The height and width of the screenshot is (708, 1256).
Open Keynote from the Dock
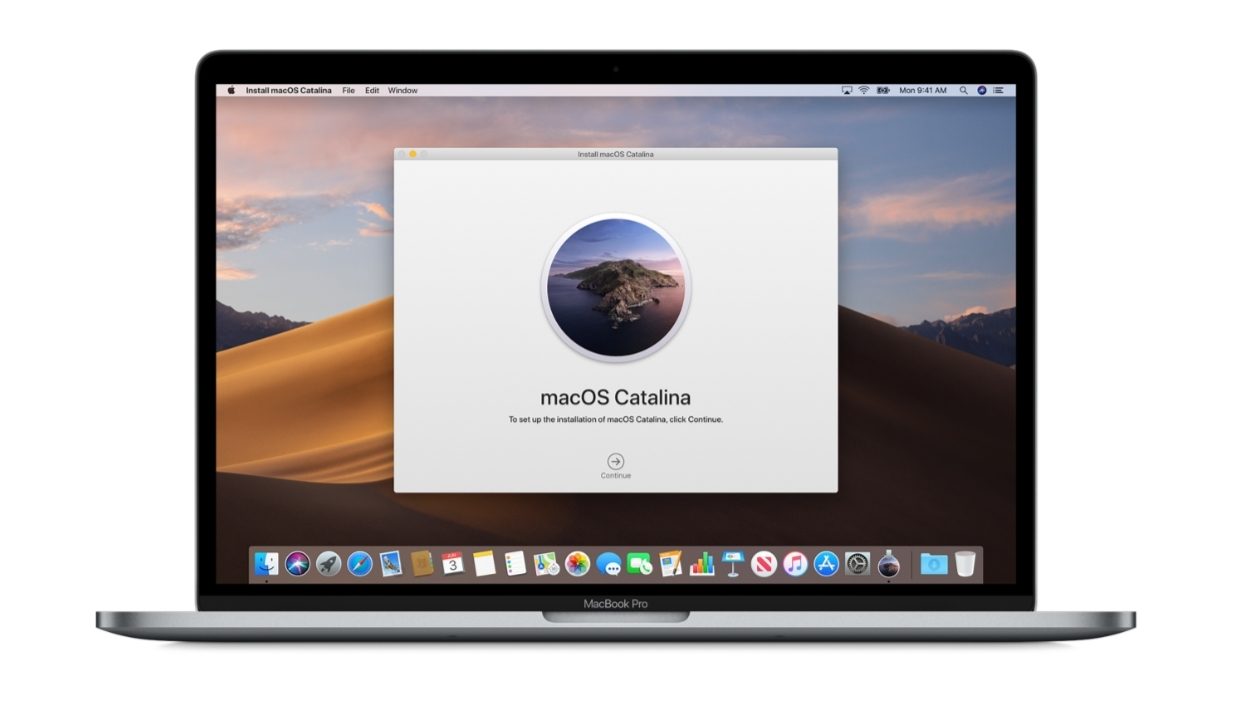click(x=733, y=564)
